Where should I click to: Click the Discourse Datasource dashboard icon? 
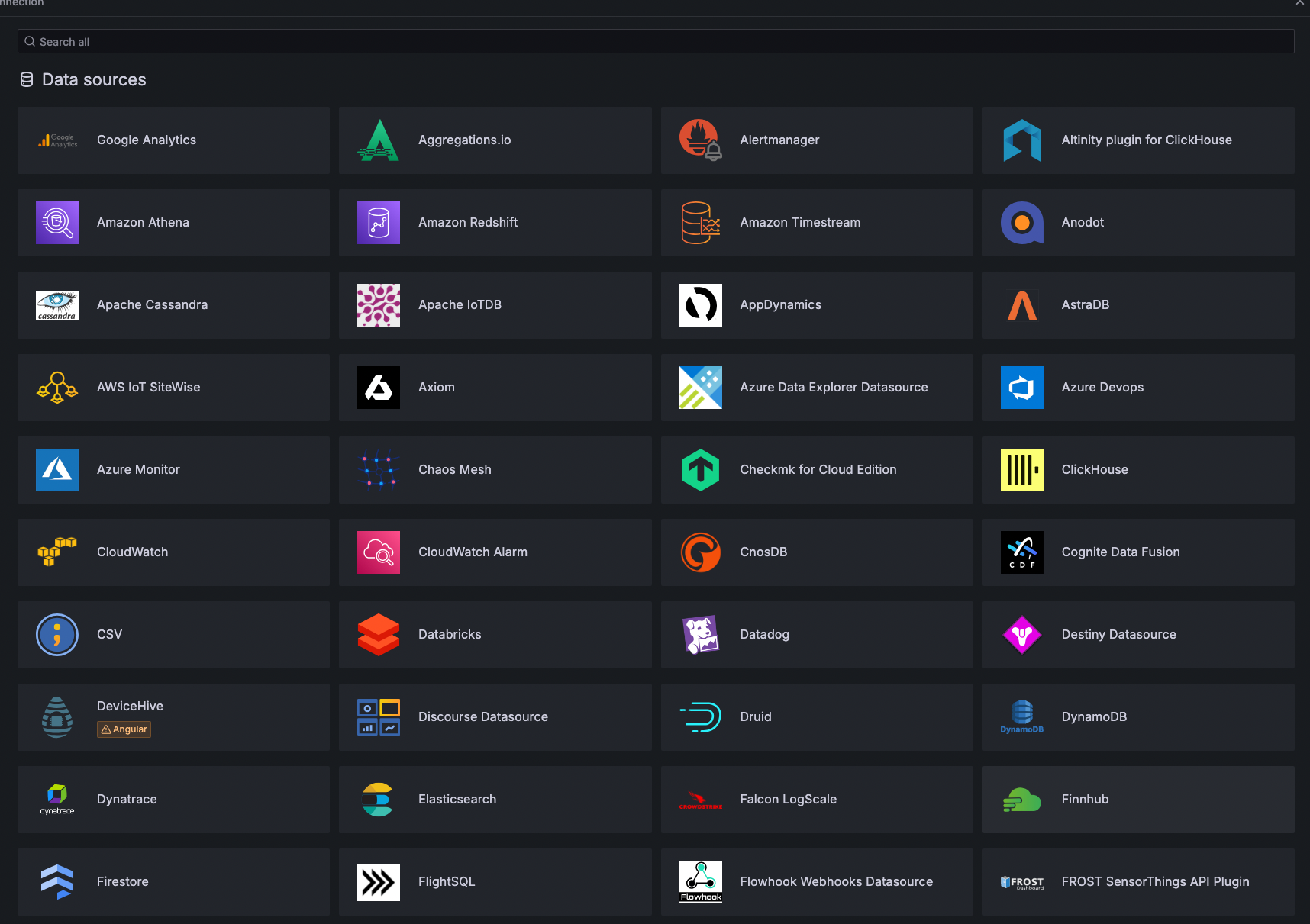(379, 717)
